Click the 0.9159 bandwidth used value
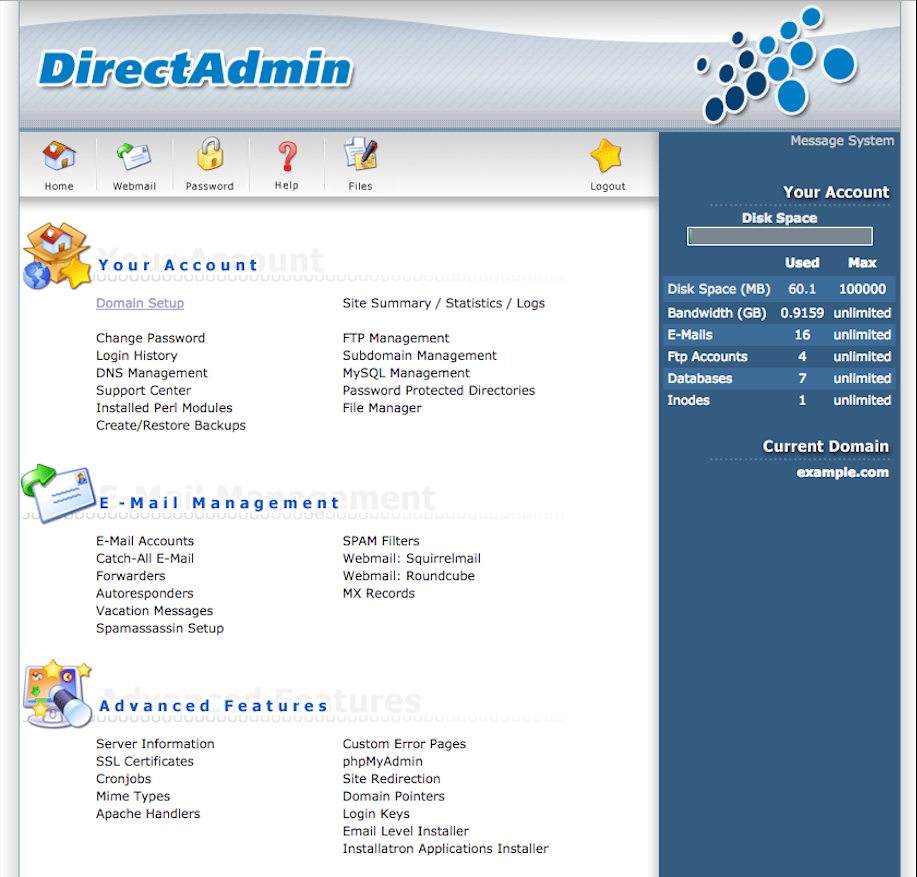The width and height of the screenshot is (917, 877). point(802,313)
